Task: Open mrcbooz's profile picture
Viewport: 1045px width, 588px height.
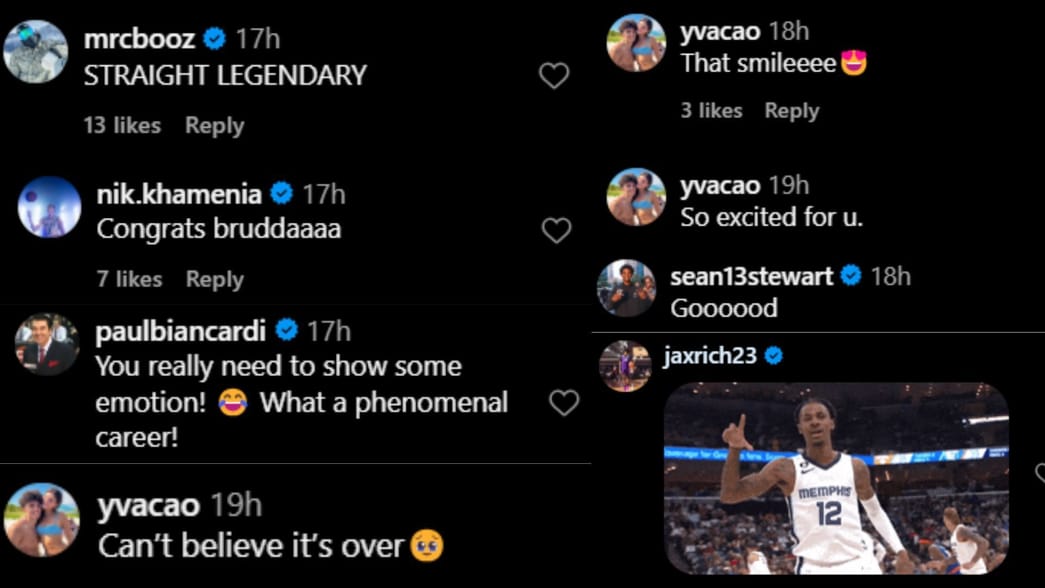Action: (35, 51)
